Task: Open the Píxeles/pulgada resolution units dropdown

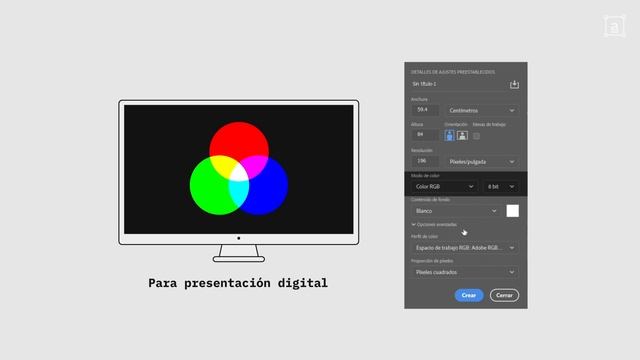Action: pos(482,162)
